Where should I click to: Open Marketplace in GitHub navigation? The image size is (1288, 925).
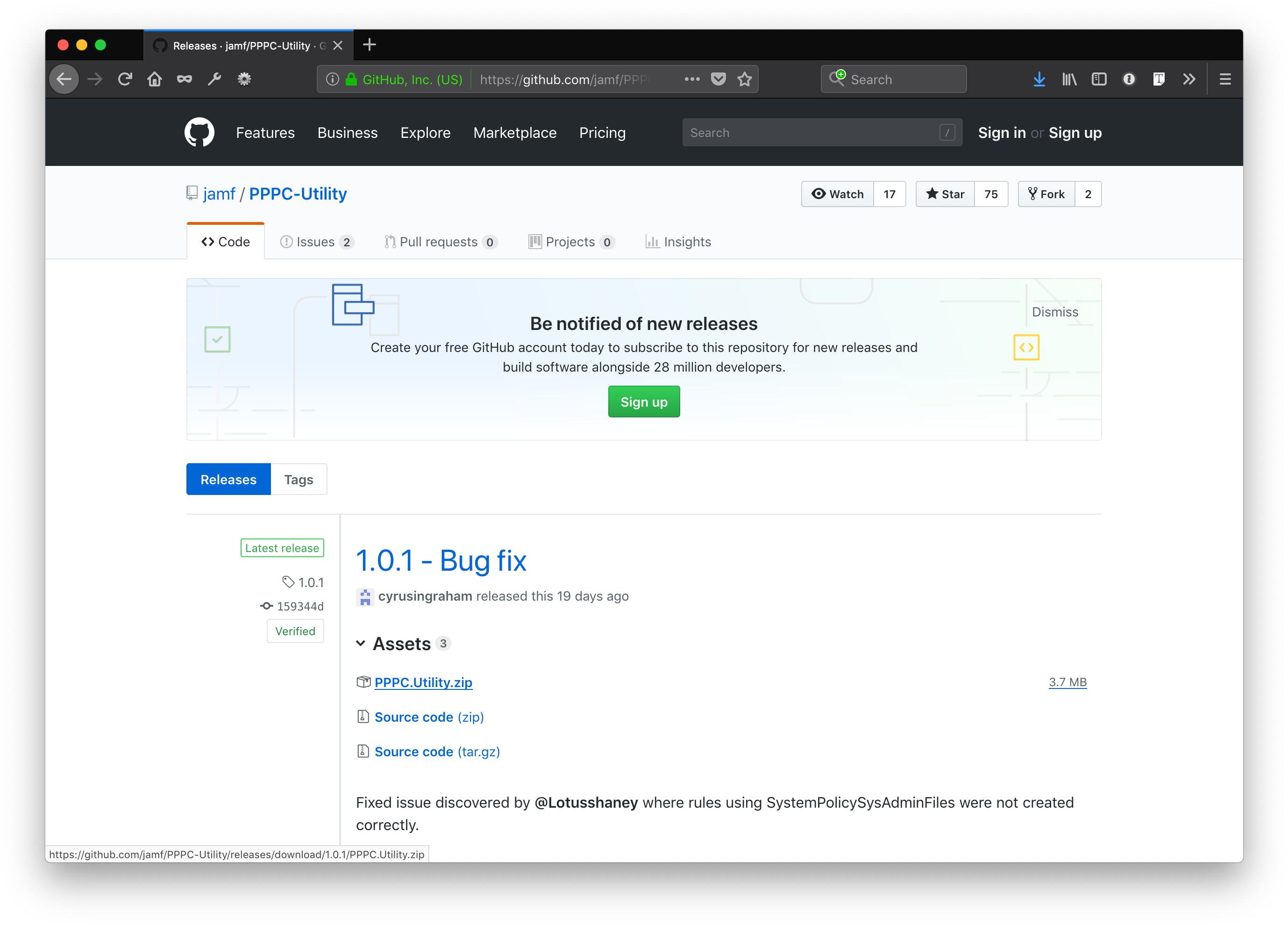tap(514, 132)
